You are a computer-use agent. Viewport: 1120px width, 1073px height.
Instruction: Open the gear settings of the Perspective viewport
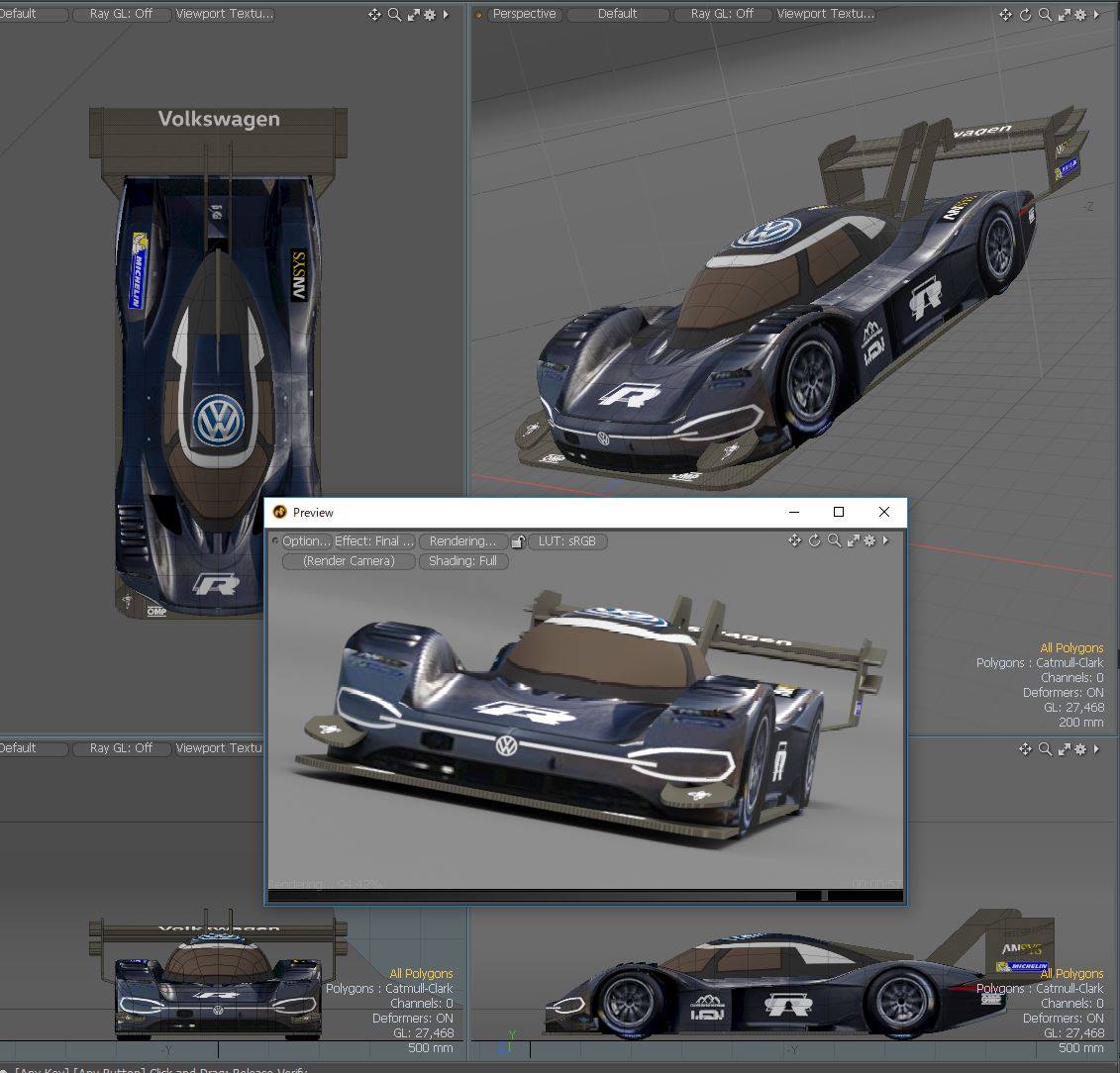(1080, 14)
